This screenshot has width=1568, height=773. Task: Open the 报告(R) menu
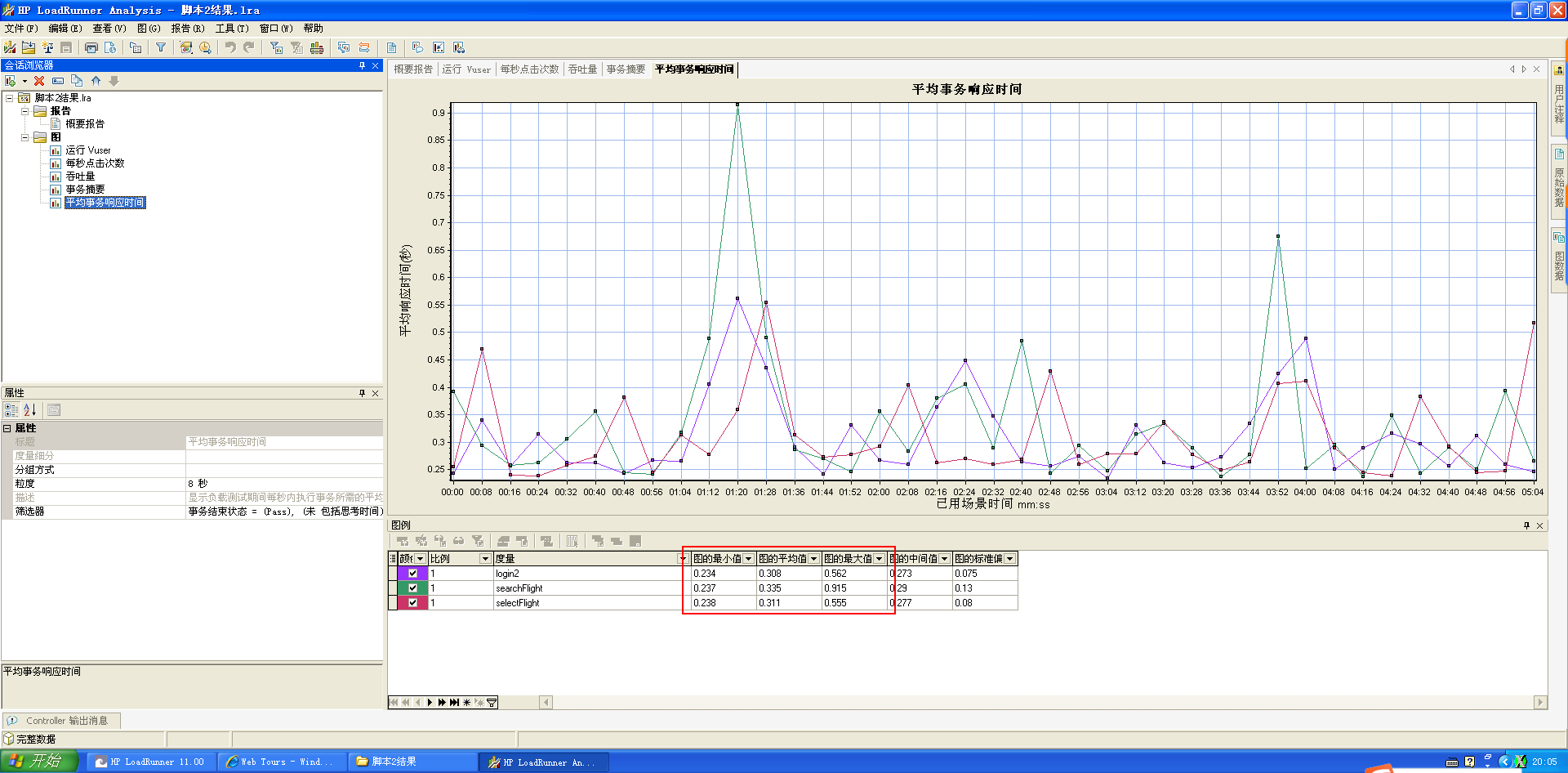click(x=187, y=29)
